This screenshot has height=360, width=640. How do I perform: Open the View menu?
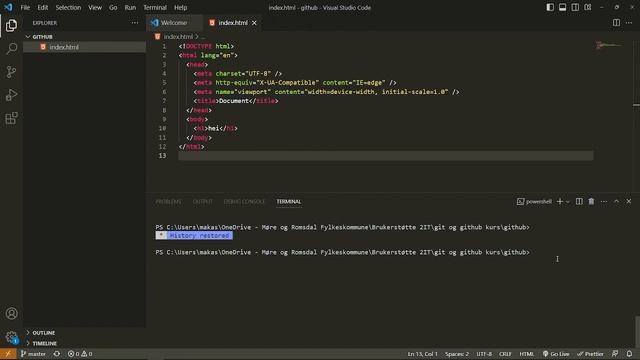pos(95,7)
